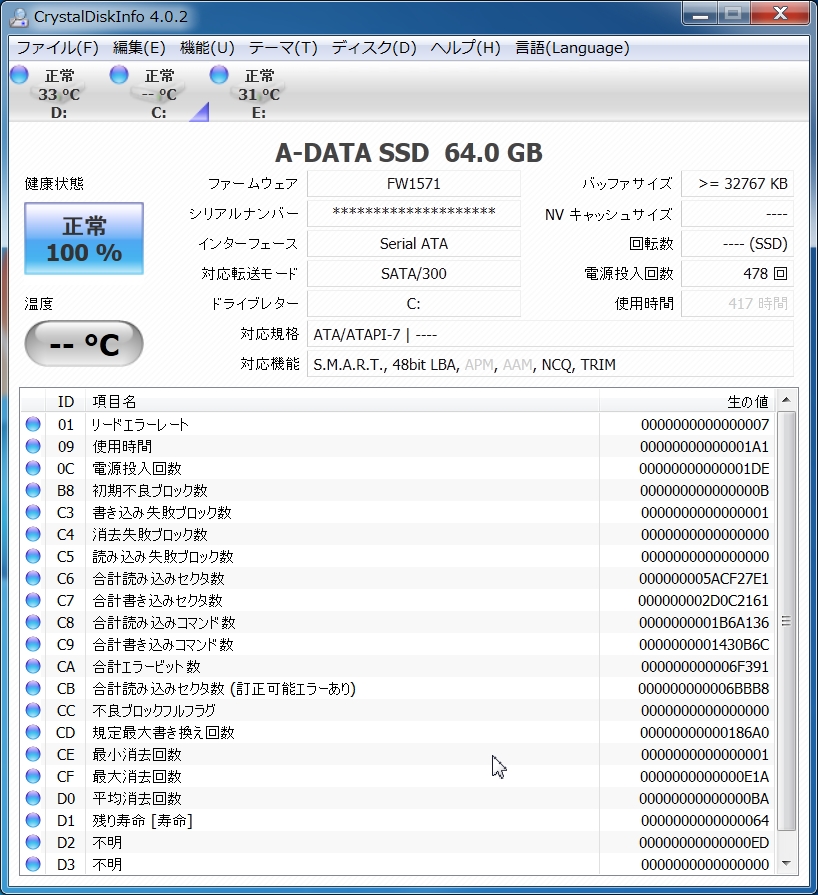
Task: Click the SMART list scrollbar thumb
Action: [787, 621]
